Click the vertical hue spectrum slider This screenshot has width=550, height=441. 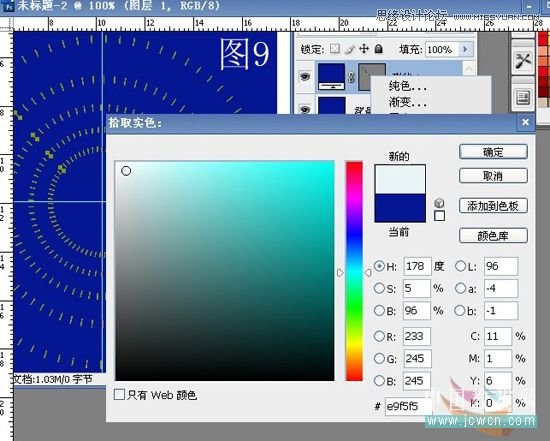[x=354, y=271]
